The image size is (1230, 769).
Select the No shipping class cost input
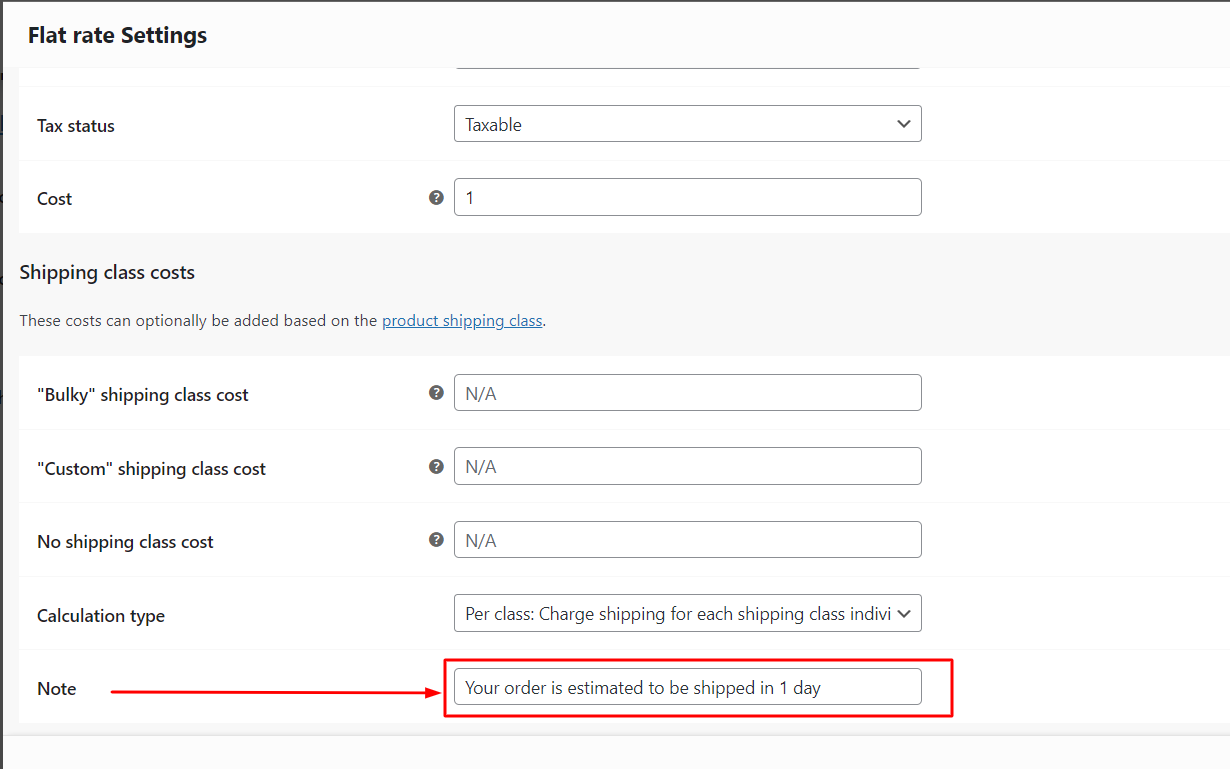(x=687, y=539)
